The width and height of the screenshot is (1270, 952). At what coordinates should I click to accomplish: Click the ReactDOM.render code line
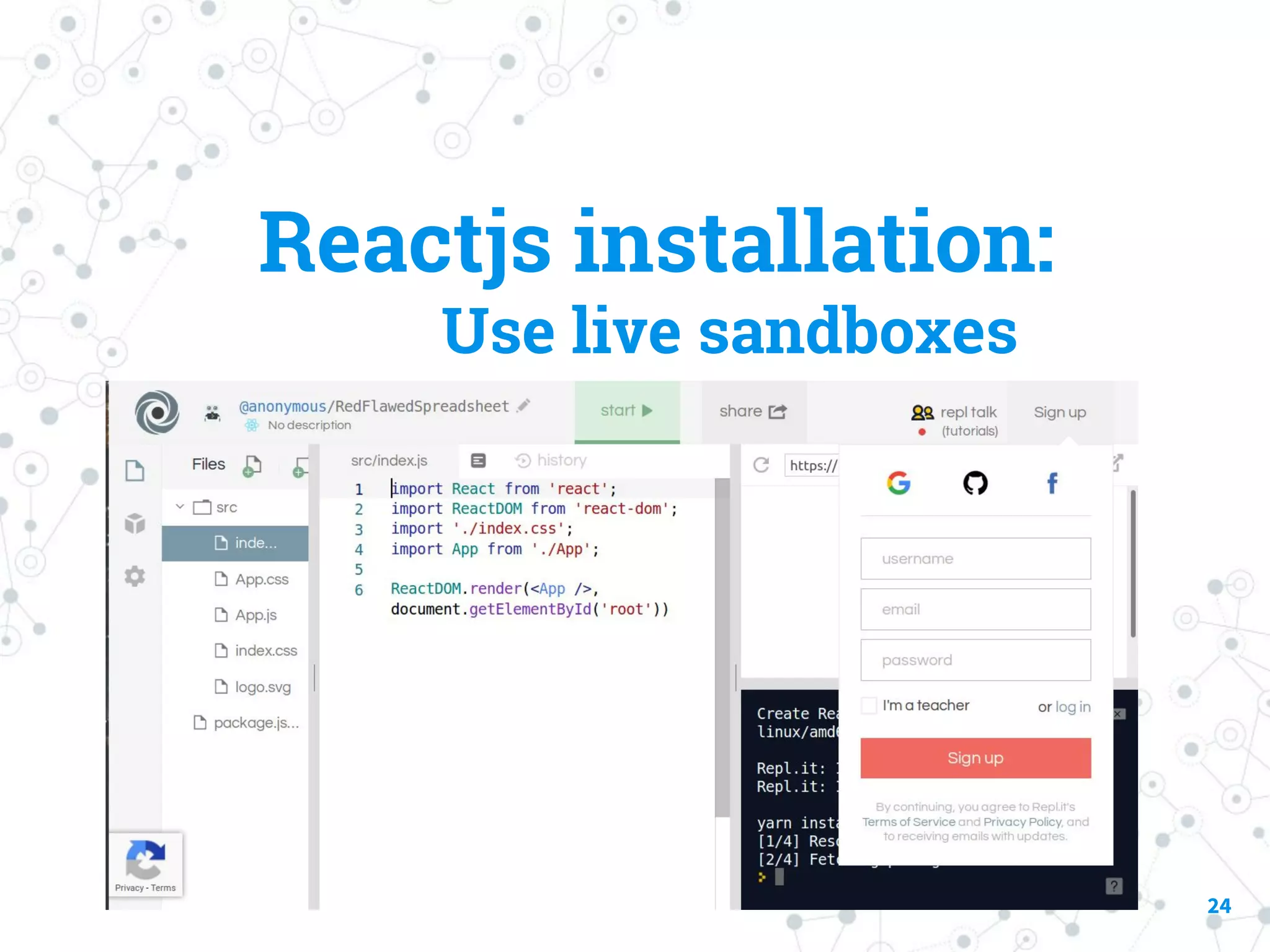pyautogui.click(x=494, y=589)
